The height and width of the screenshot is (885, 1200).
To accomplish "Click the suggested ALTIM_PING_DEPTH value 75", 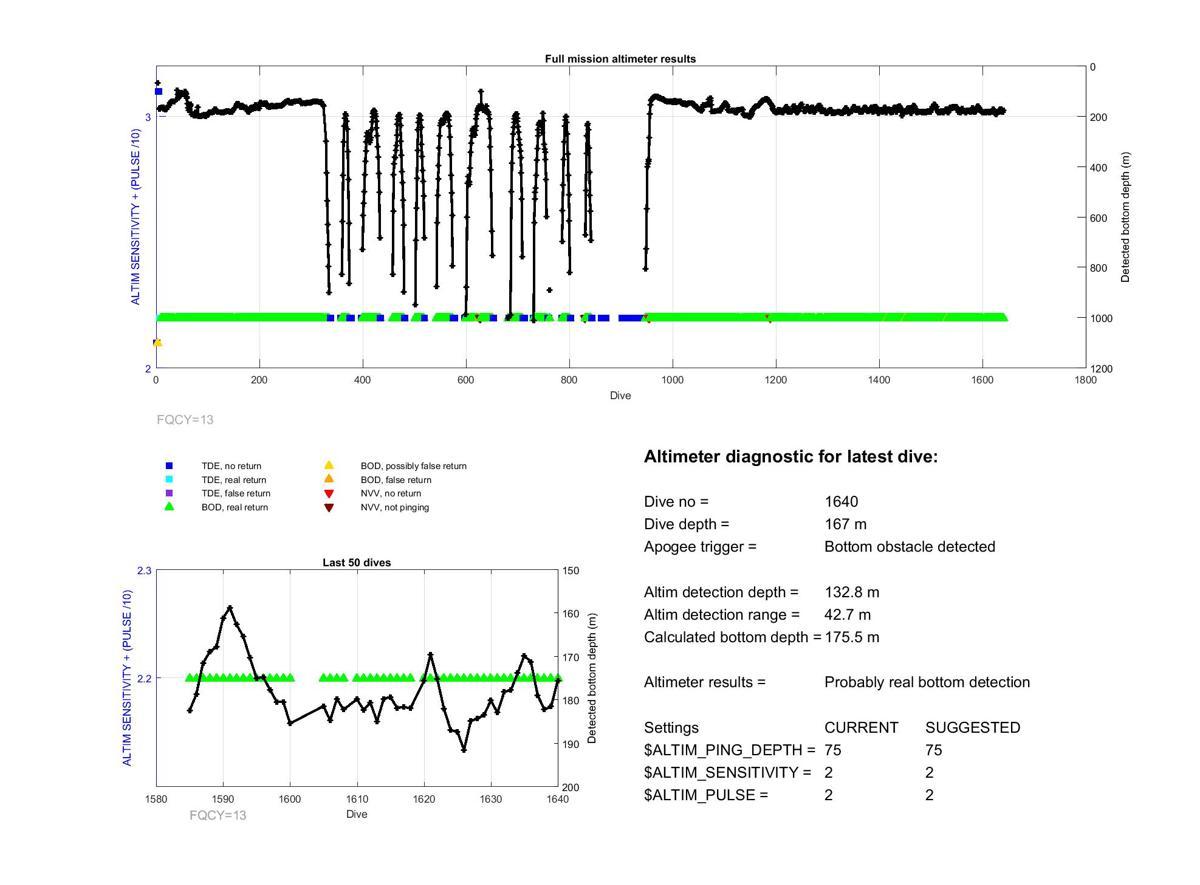I will (934, 750).
